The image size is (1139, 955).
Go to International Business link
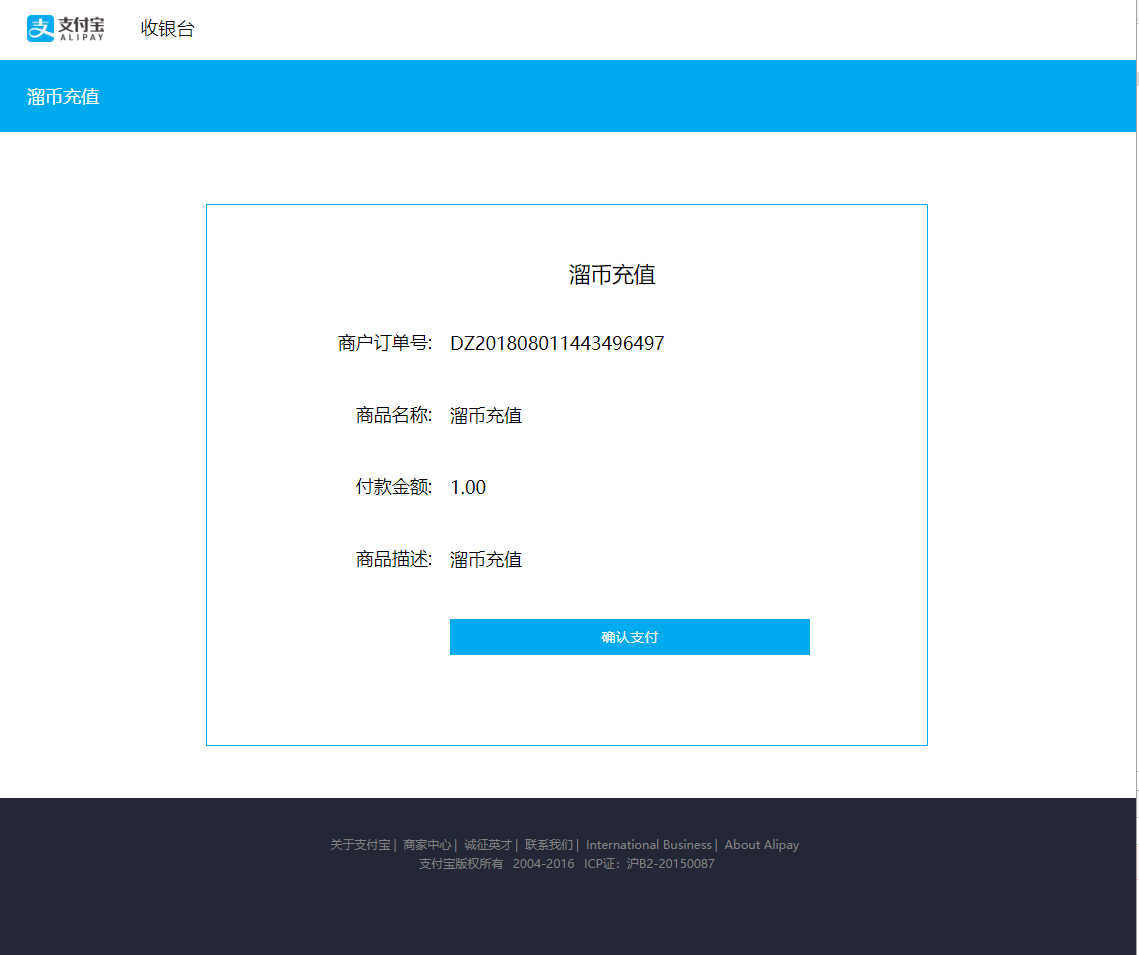(x=648, y=845)
